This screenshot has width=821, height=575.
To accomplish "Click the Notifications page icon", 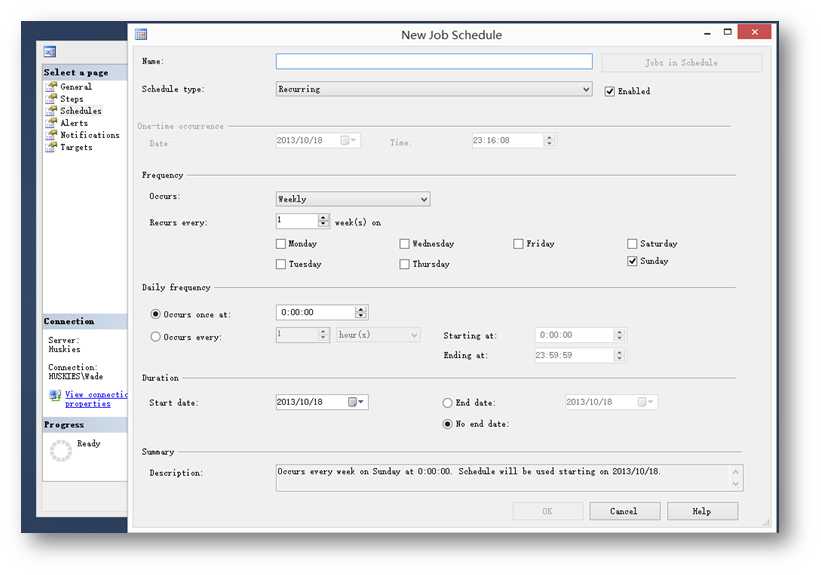I will point(51,135).
